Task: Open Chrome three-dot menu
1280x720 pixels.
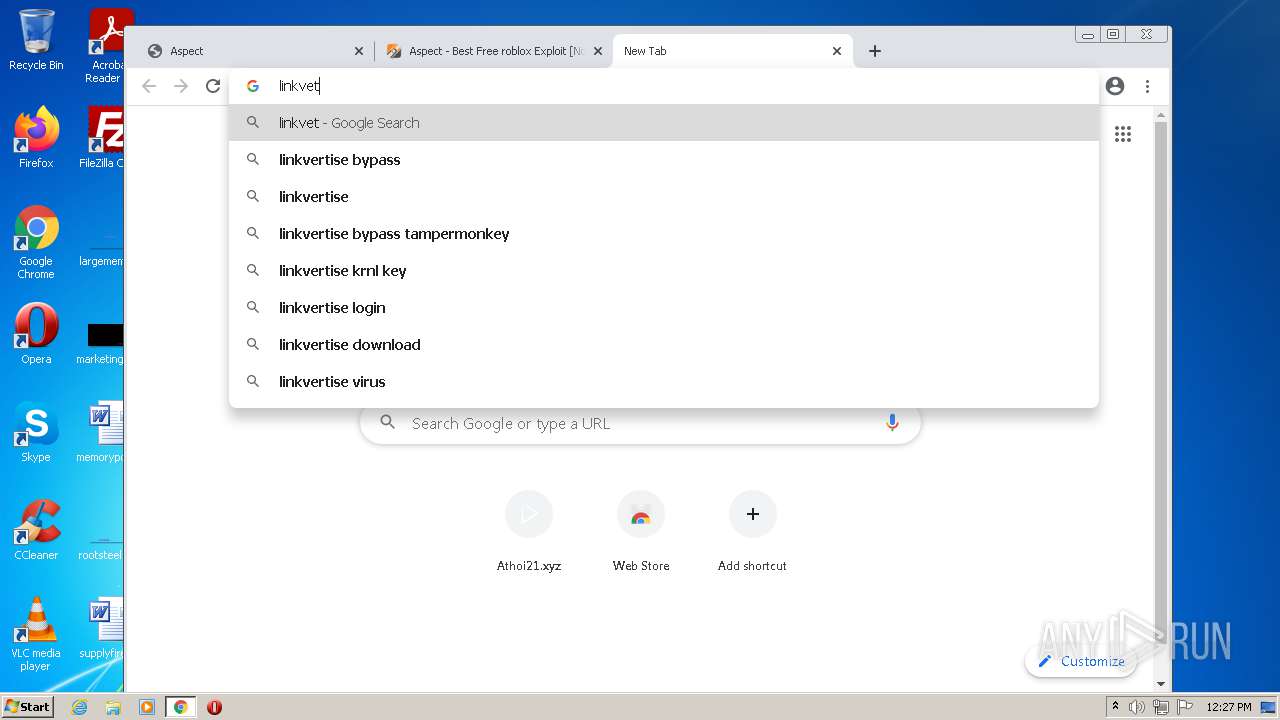Action: point(1147,86)
